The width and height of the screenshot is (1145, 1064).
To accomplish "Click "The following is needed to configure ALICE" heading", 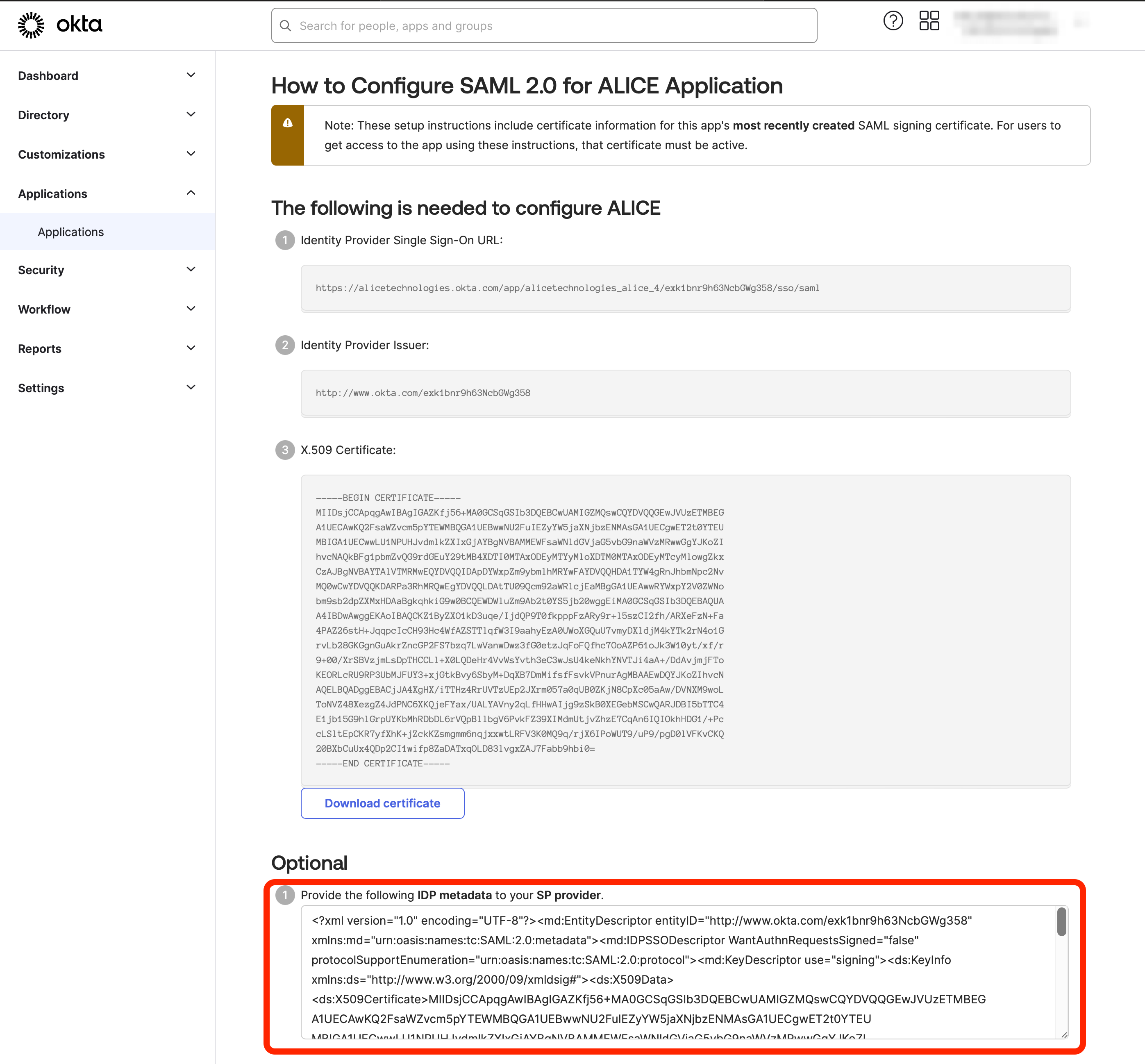I will point(466,208).
